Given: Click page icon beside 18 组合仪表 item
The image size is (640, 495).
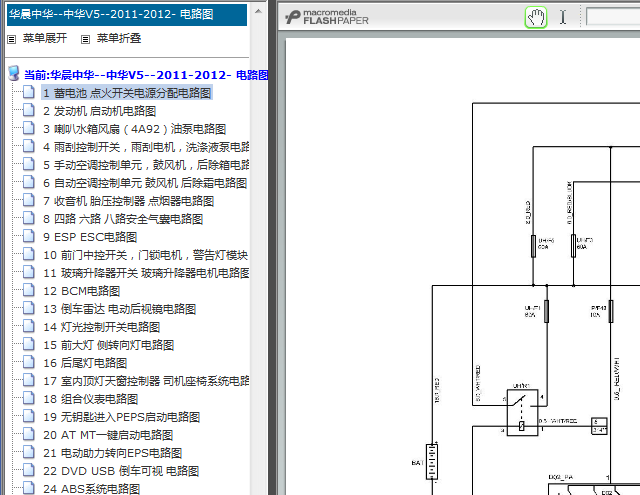Looking at the screenshot, I should pyautogui.click(x=29, y=398).
